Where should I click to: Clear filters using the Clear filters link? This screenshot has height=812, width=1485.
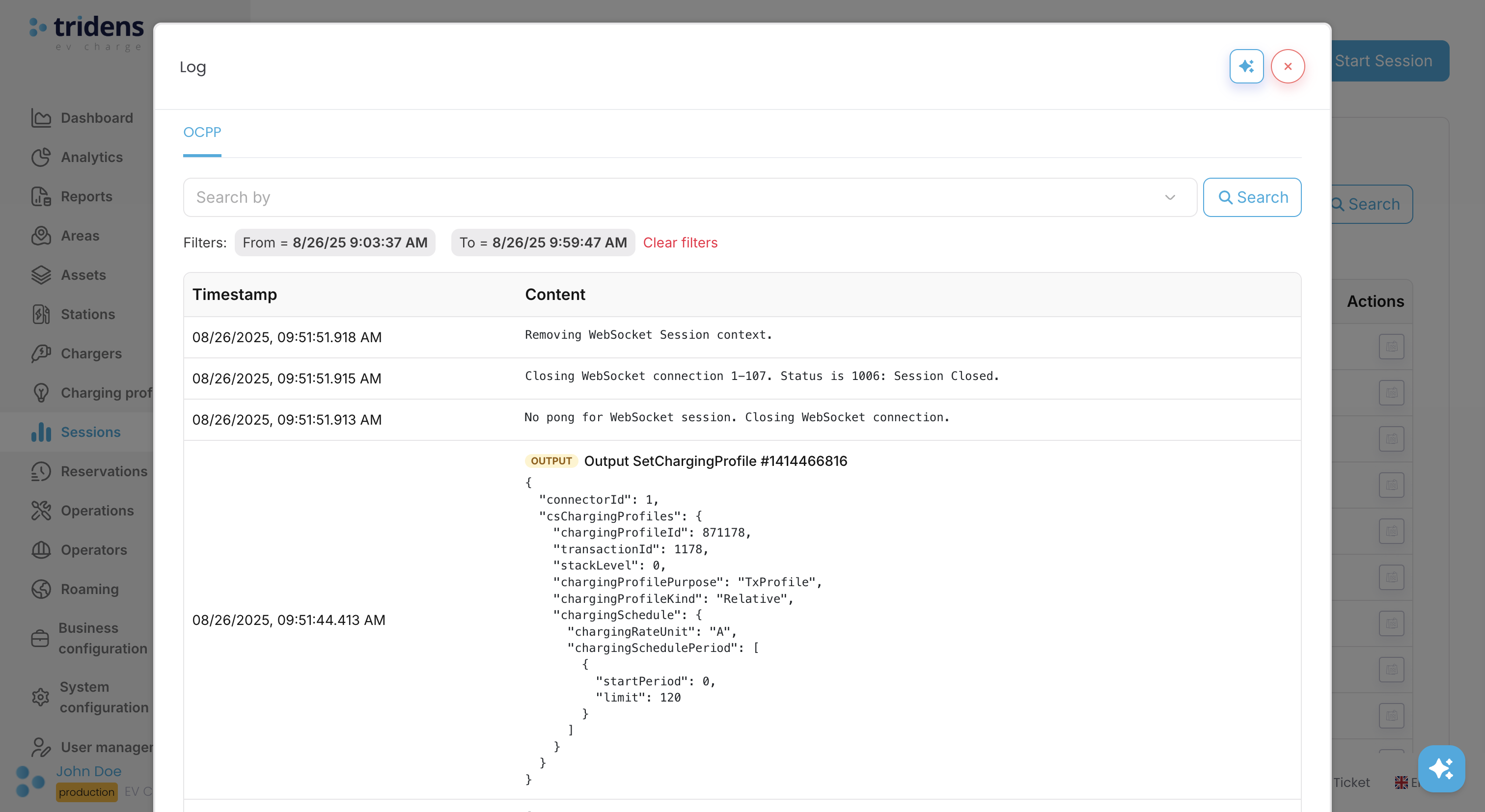680,243
